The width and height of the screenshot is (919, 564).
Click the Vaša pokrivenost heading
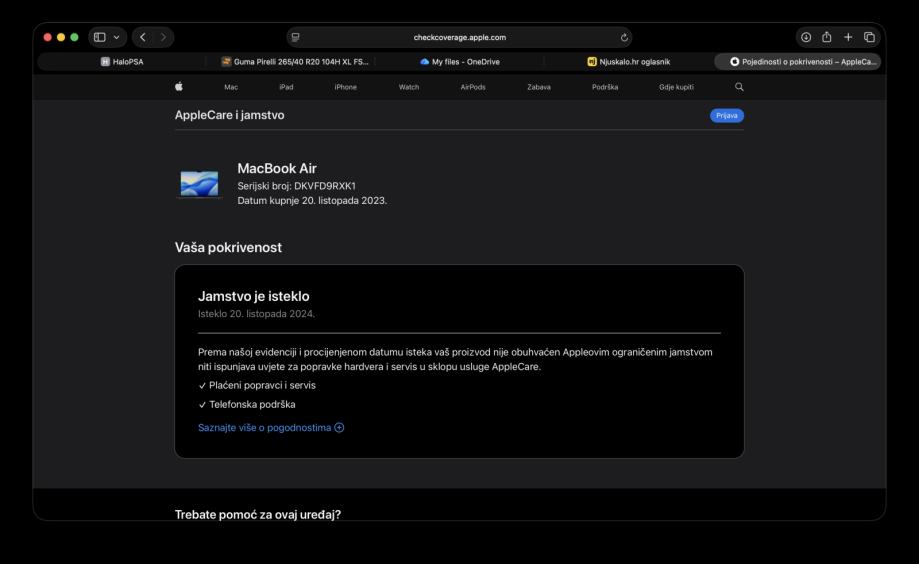coord(228,247)
